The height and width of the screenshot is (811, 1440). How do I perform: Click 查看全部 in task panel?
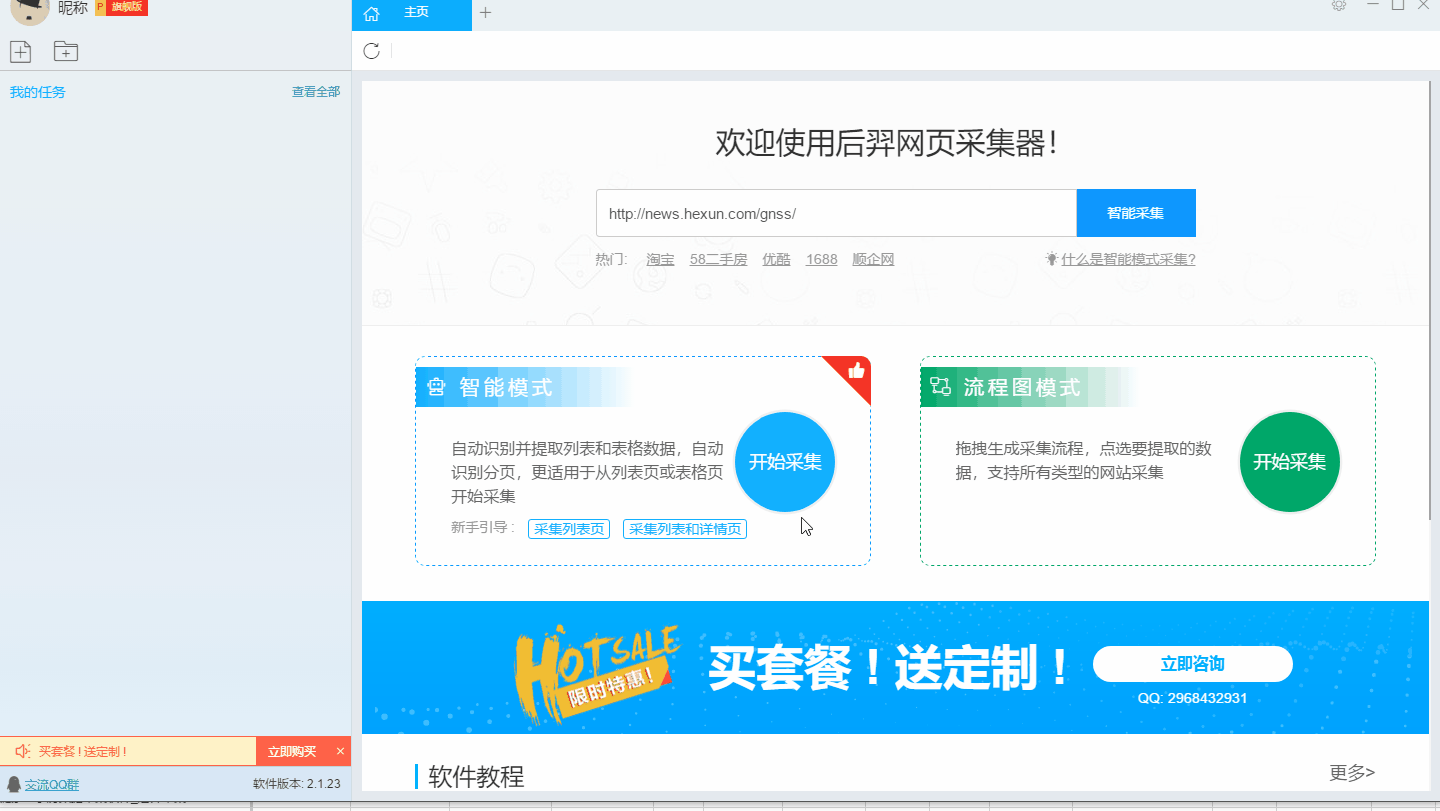(316, 92)
